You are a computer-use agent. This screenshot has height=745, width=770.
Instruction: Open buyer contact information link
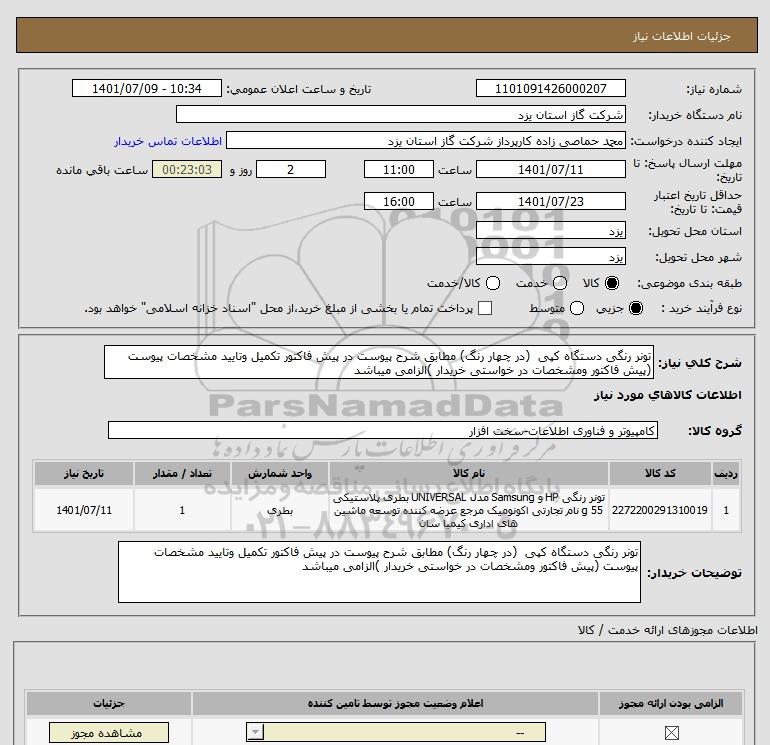[x=168, y=141]
